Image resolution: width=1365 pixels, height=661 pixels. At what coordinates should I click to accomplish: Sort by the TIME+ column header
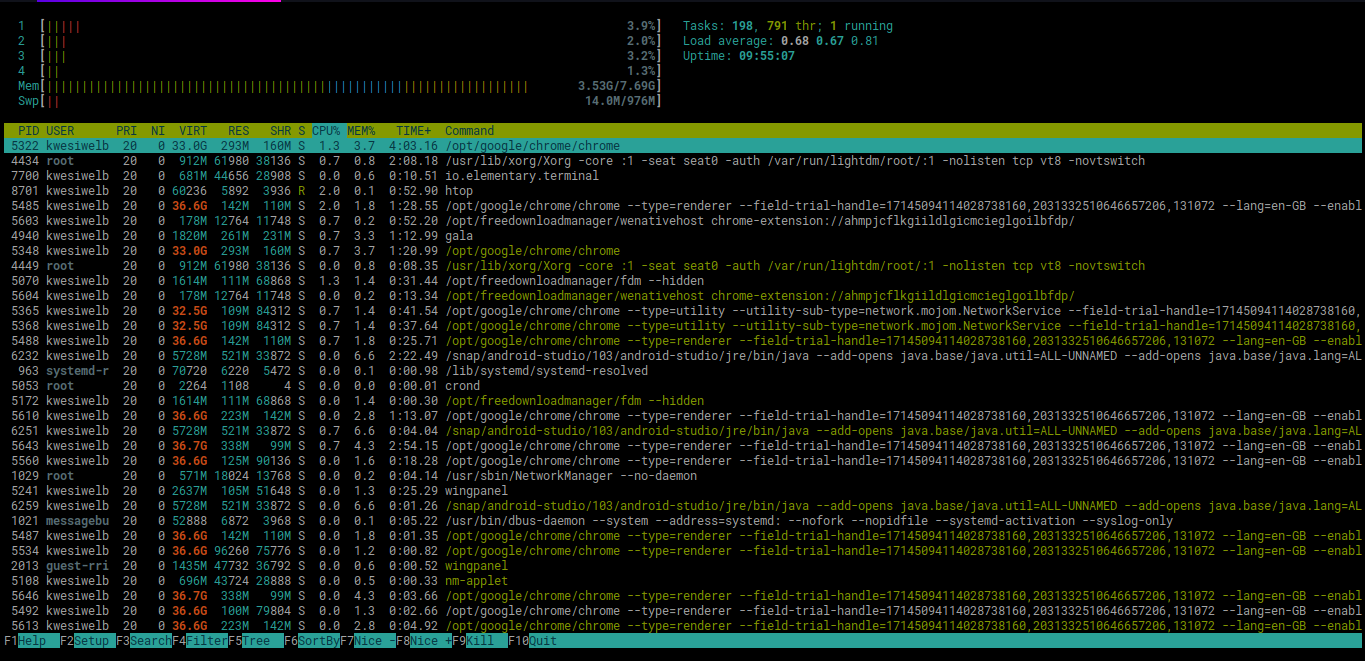[414, 131]
